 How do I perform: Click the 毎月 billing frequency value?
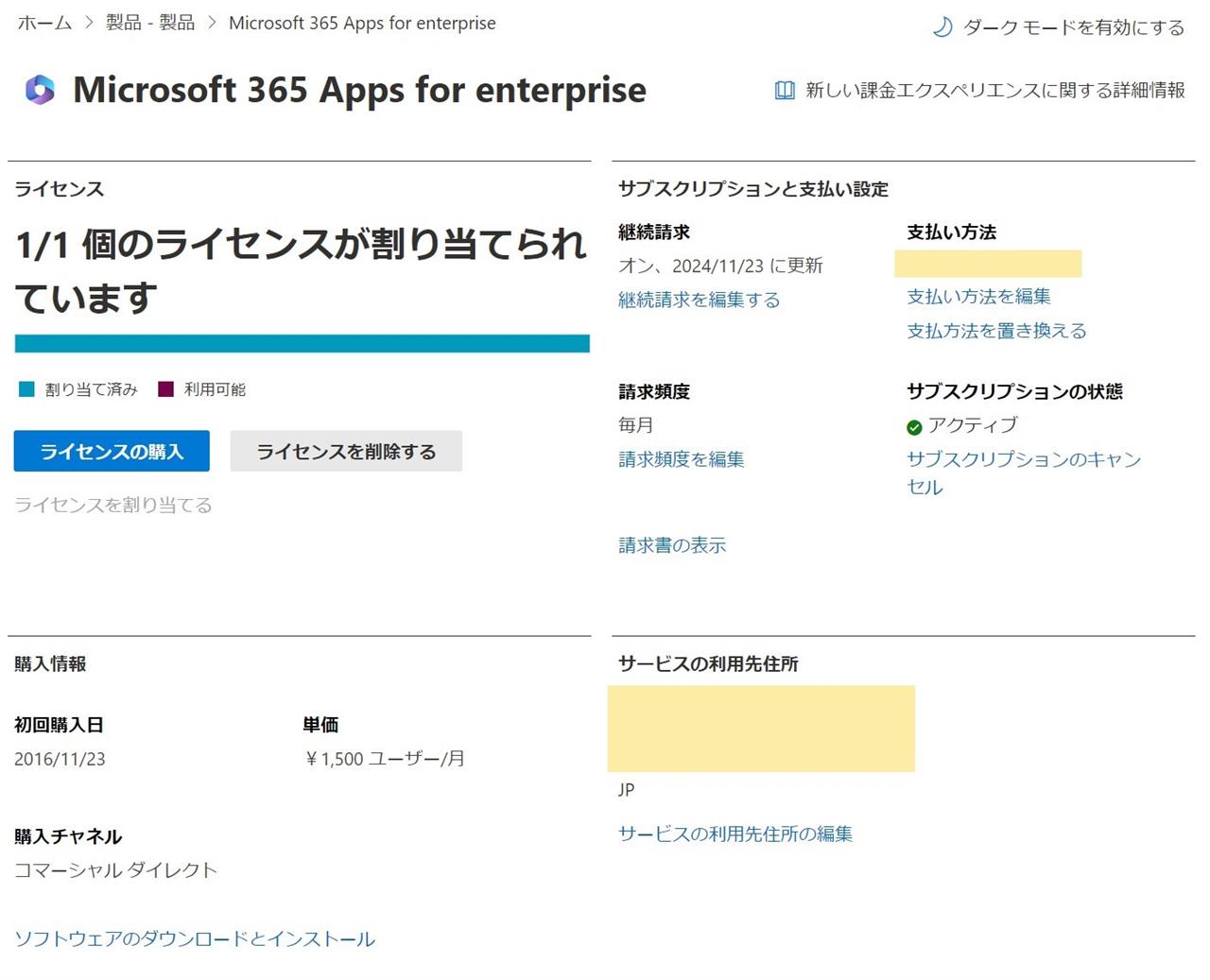coord(636,425)
